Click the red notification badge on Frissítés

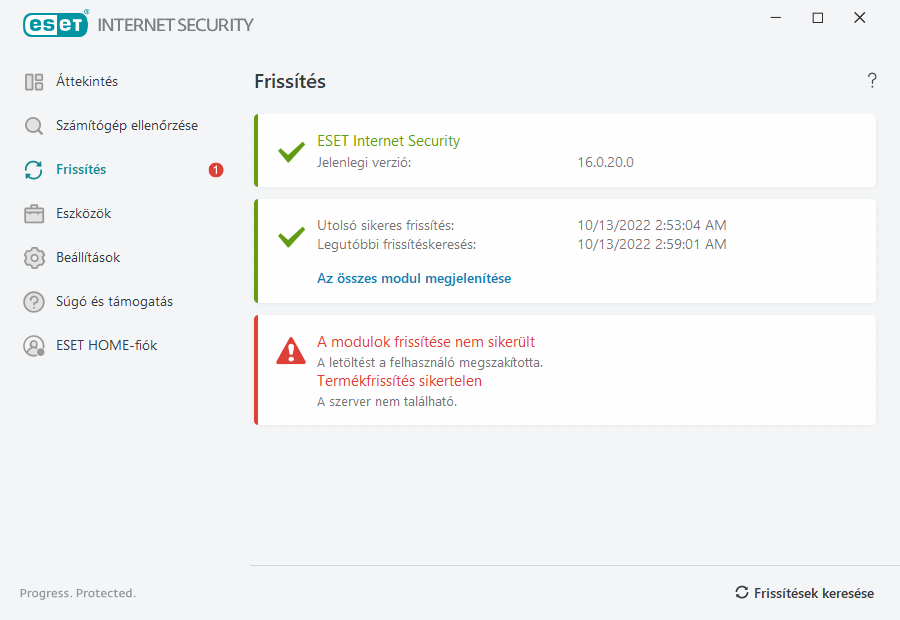tap(216, 170)
